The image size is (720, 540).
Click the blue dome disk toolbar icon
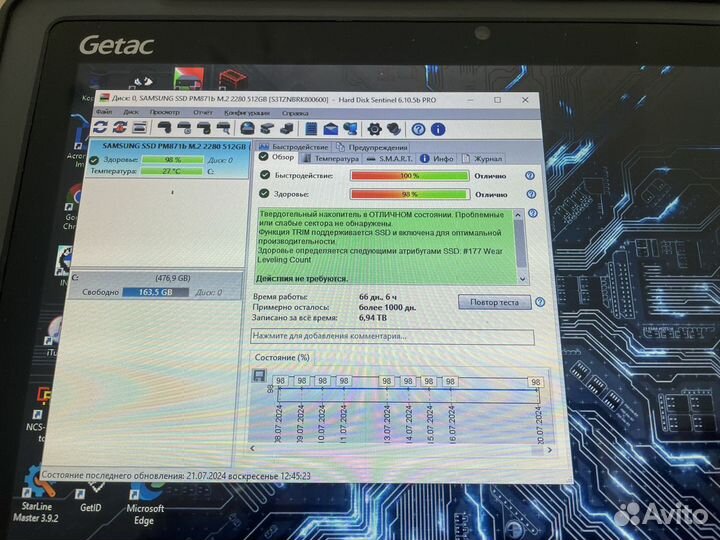pyautogui.click(x=248, y=129)
